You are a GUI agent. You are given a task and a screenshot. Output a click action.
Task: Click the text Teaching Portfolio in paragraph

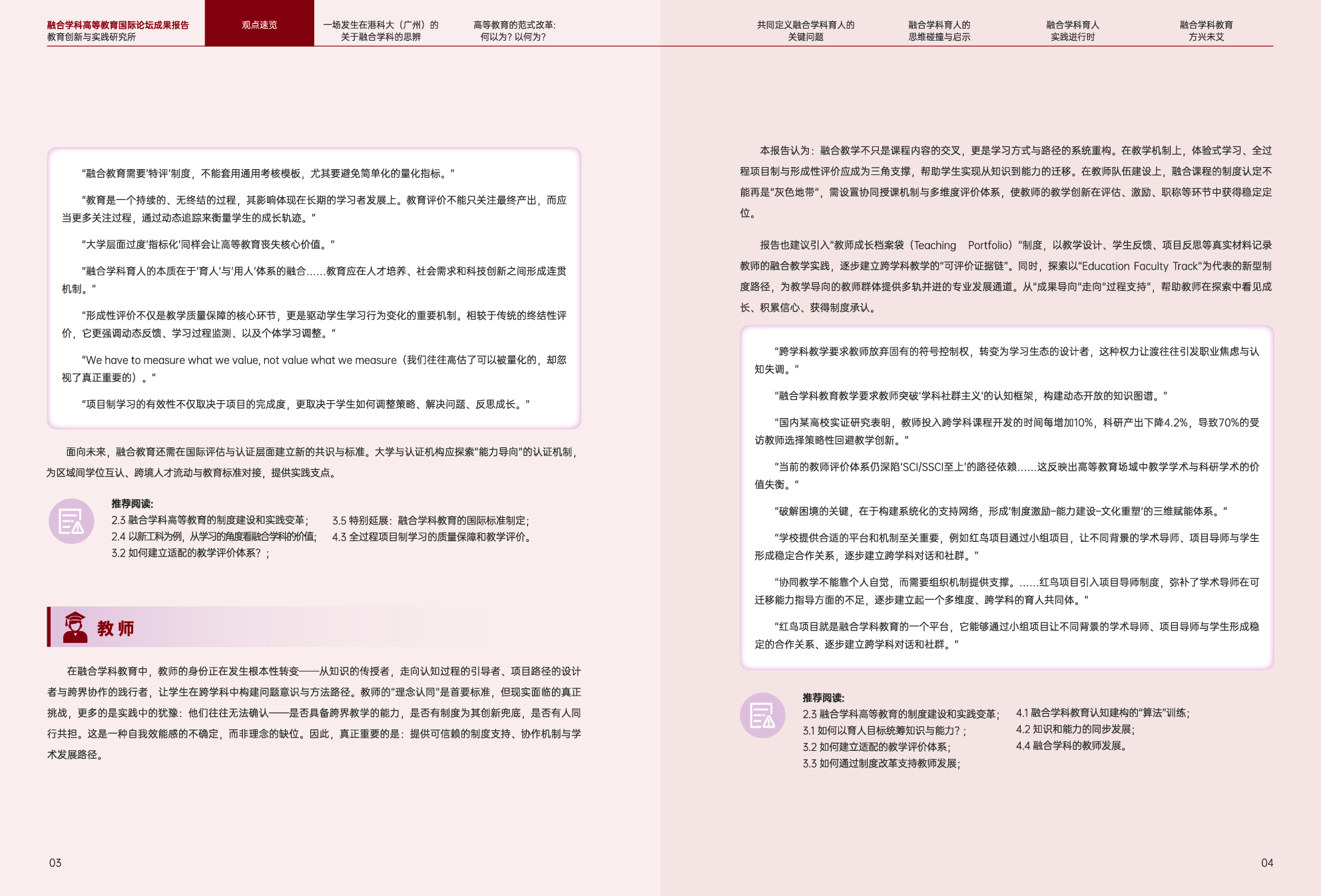961,245
